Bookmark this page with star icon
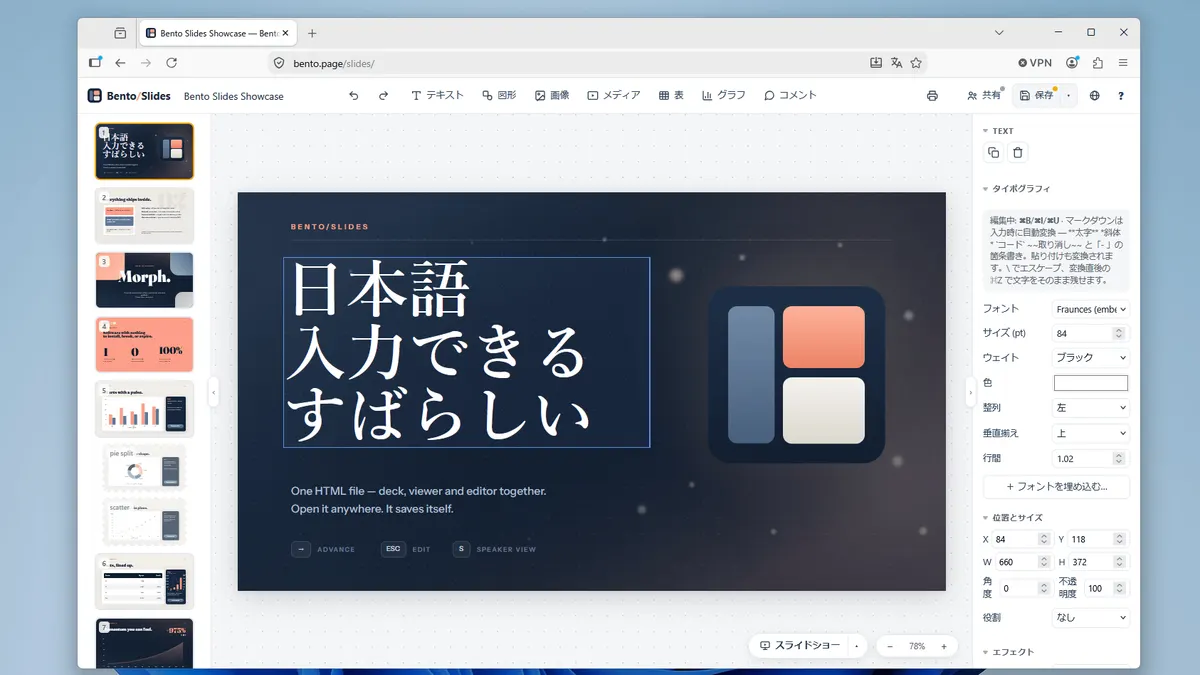The image size is (1200, 675). pyautogui.click(x=916, y=62)
